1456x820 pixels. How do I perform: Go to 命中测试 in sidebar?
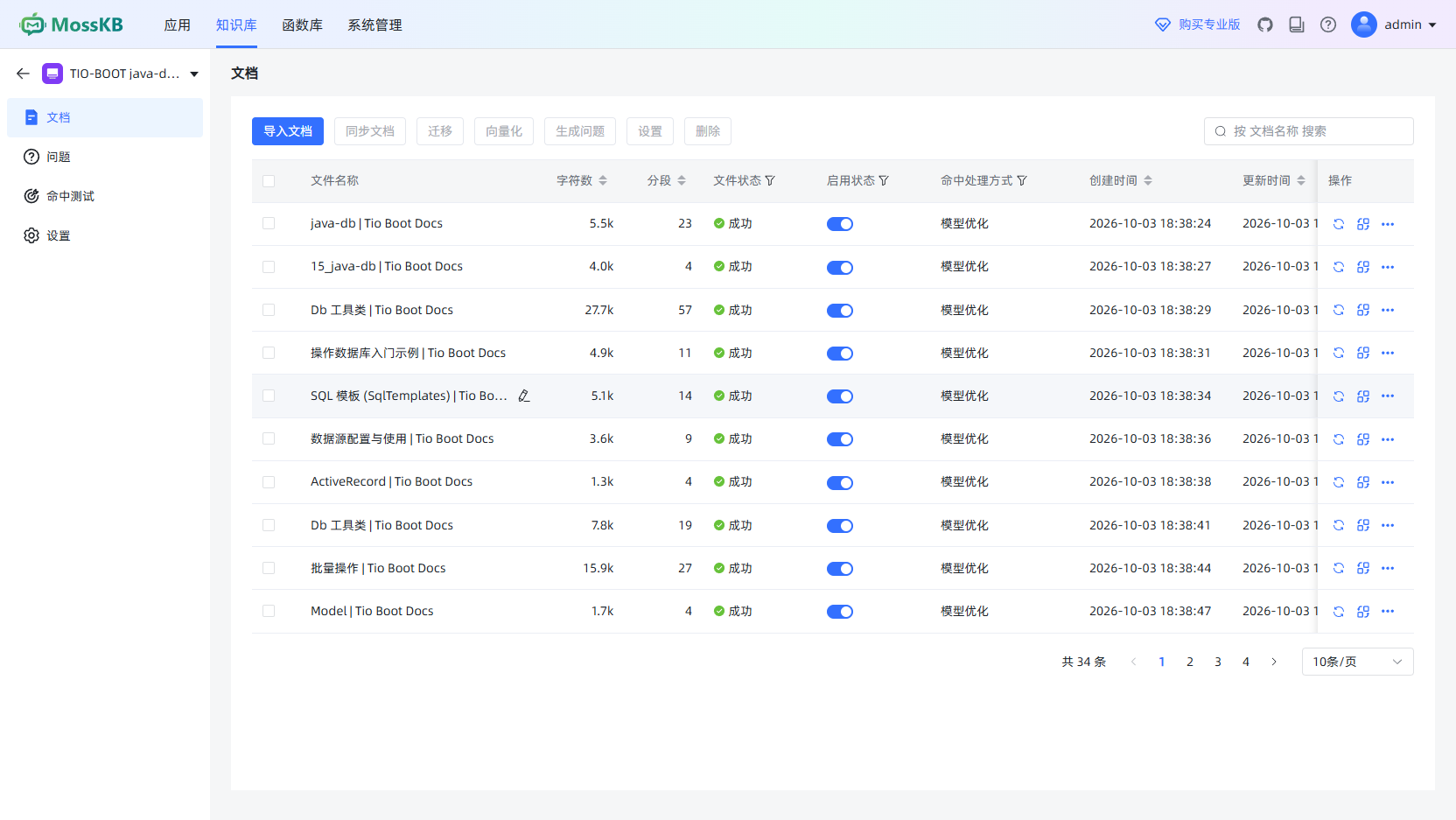tap(105, 196)
